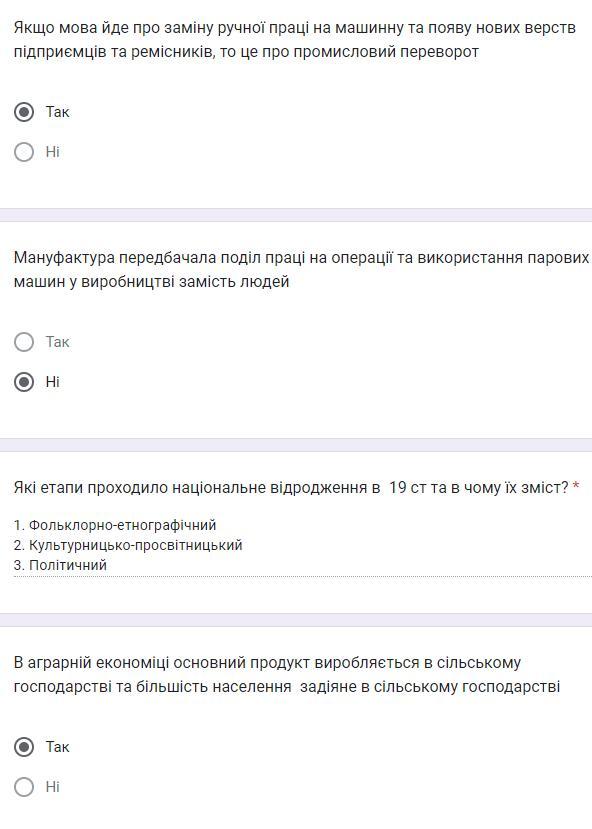Image resolution: width=592 pixels, height=829 pixels.
Task: Mark 'Так' radio for аграрній економіці question
Action: 24,747
